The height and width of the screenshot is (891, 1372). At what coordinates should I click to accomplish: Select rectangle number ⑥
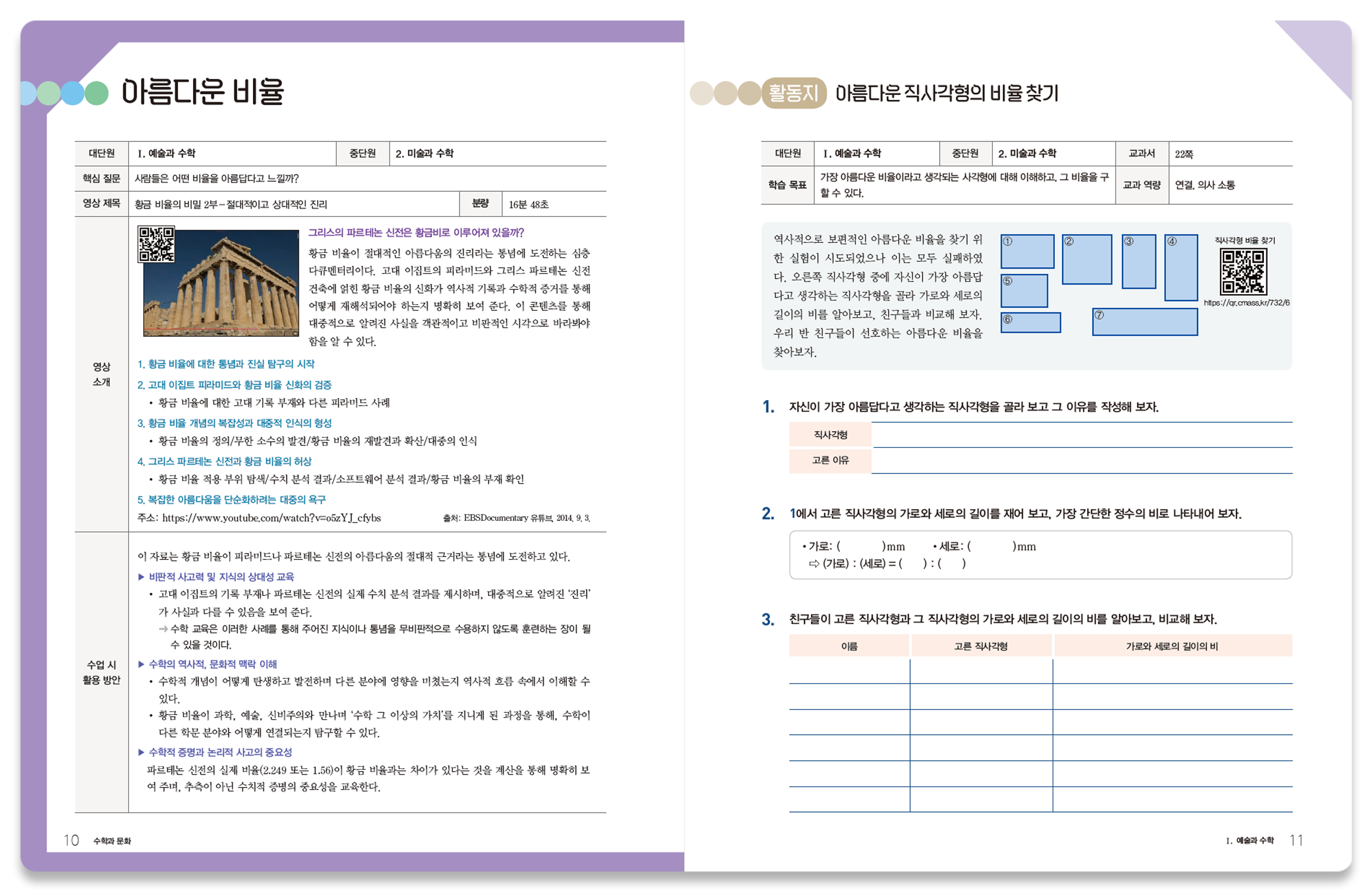(x=1031, y=323)
